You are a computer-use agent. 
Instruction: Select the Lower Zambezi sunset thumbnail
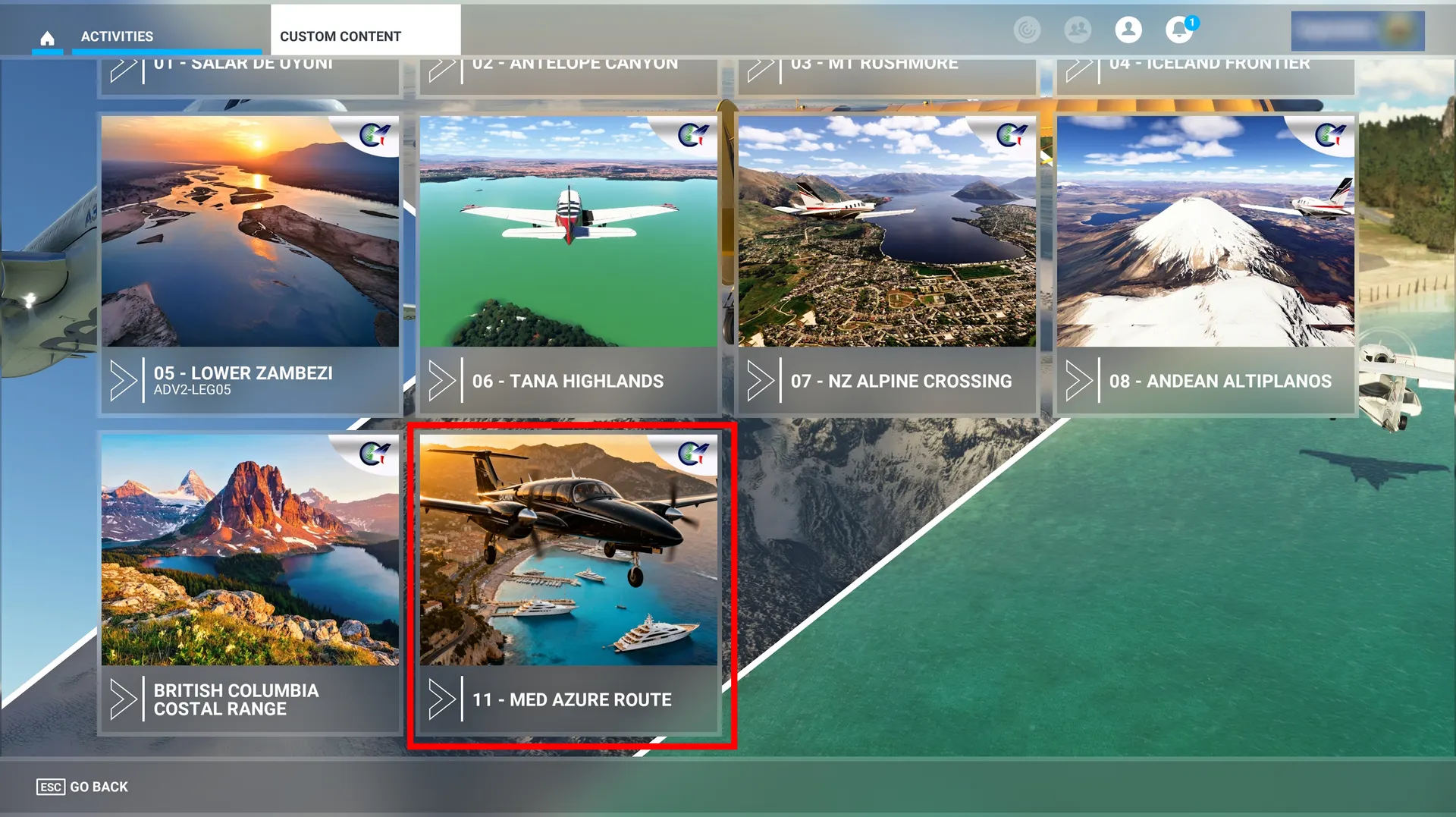[x=250, y=231]
